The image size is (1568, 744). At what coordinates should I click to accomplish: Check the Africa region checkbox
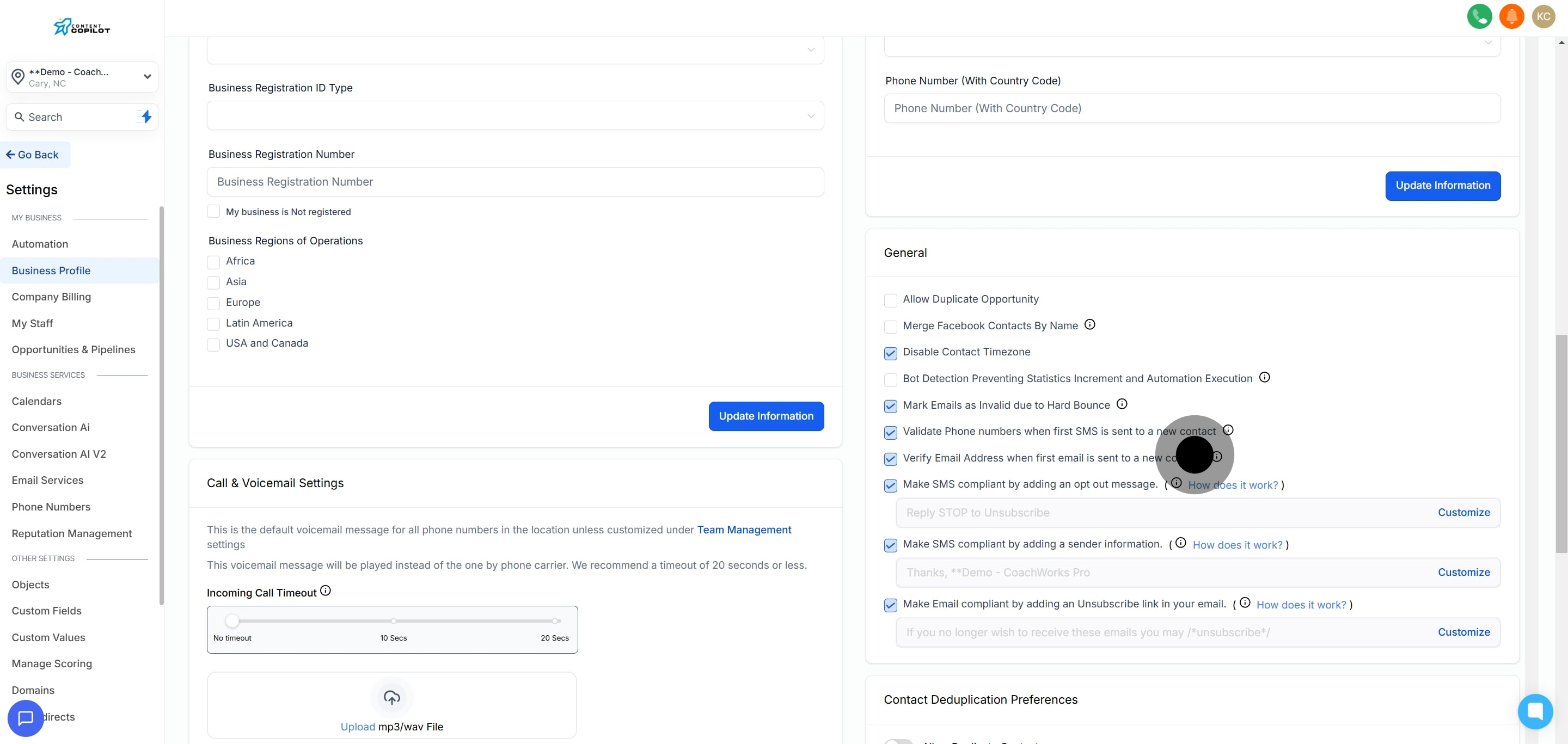(213, 262)
